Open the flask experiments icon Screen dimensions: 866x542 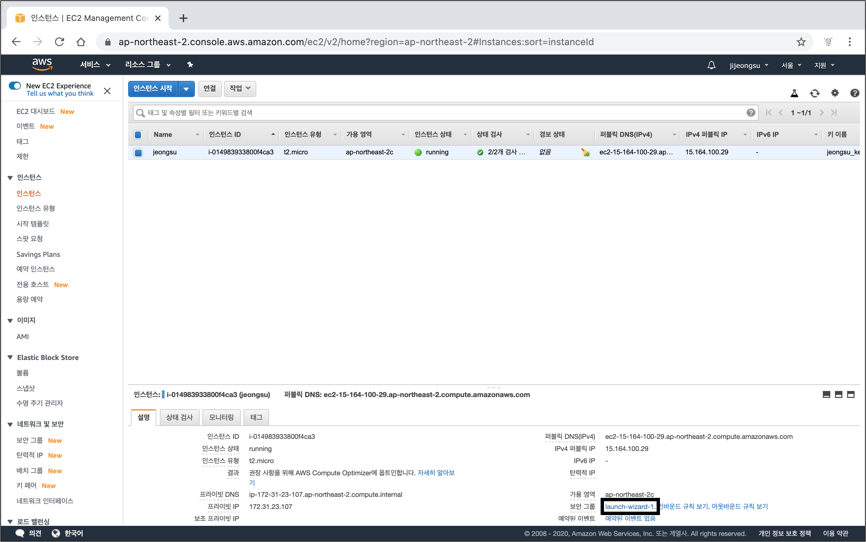(794, 93)
